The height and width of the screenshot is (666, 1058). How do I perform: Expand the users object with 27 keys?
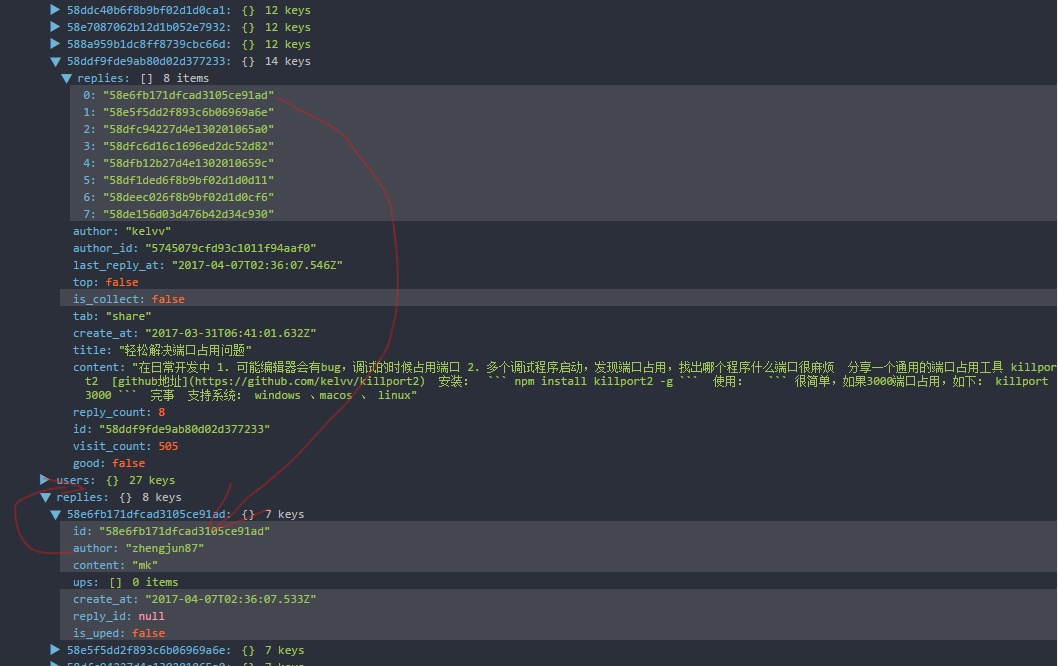[x=45, y=480]
